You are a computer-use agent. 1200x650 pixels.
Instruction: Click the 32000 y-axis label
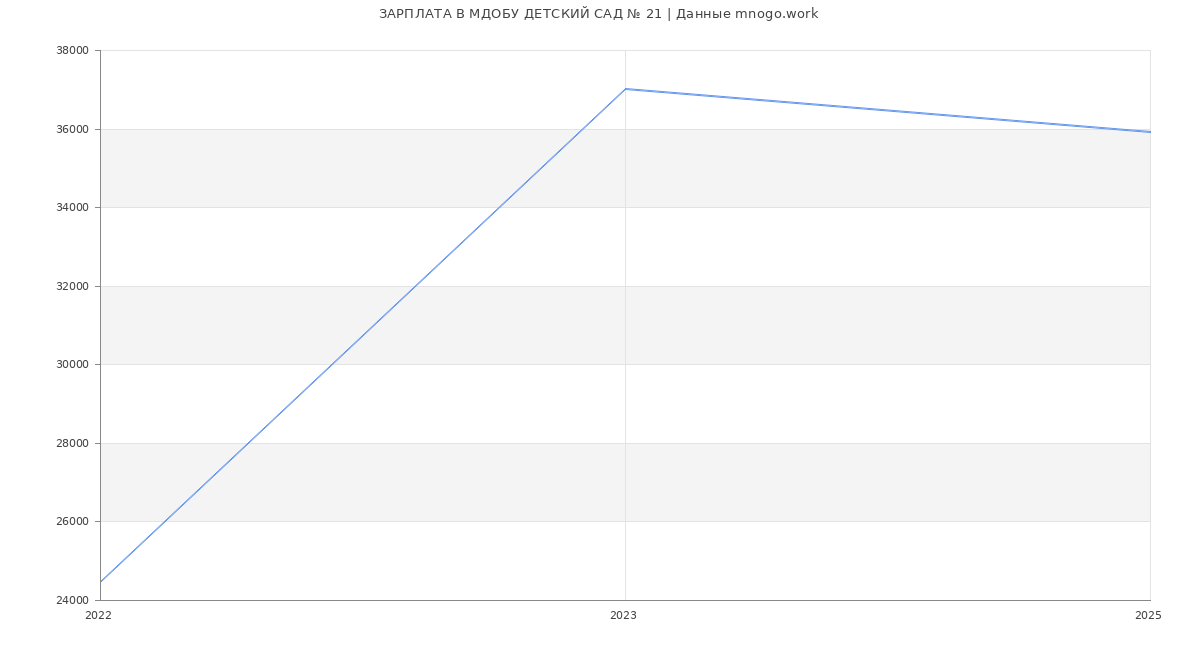pyautogui.click(x=73, y=286)
